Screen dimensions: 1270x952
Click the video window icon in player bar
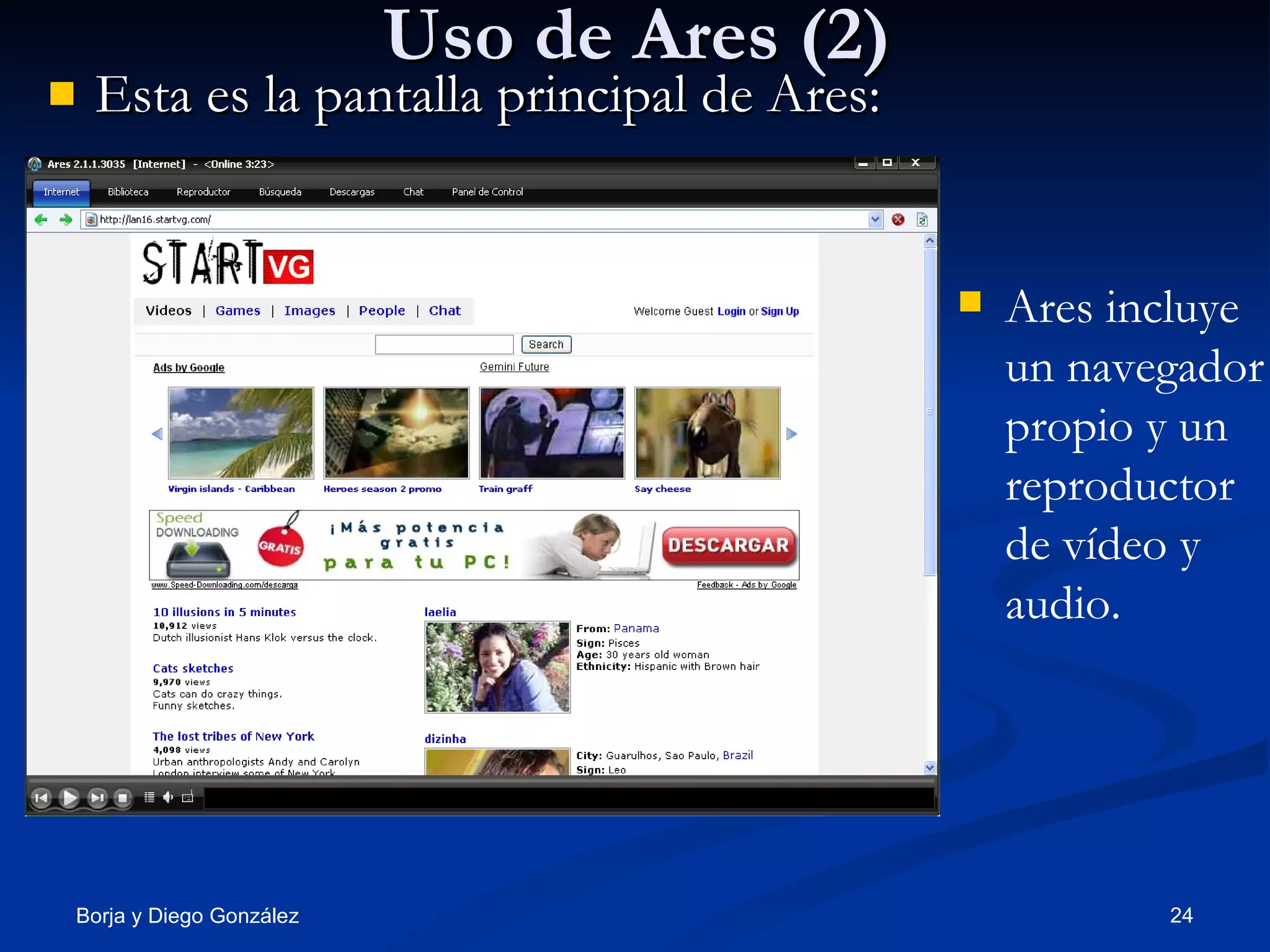(188, 797)
